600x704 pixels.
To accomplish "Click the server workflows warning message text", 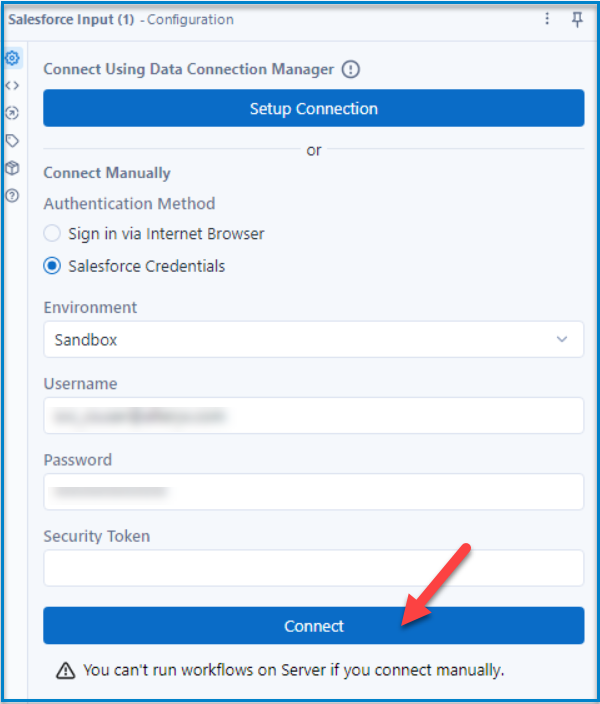I will point(294,670).
